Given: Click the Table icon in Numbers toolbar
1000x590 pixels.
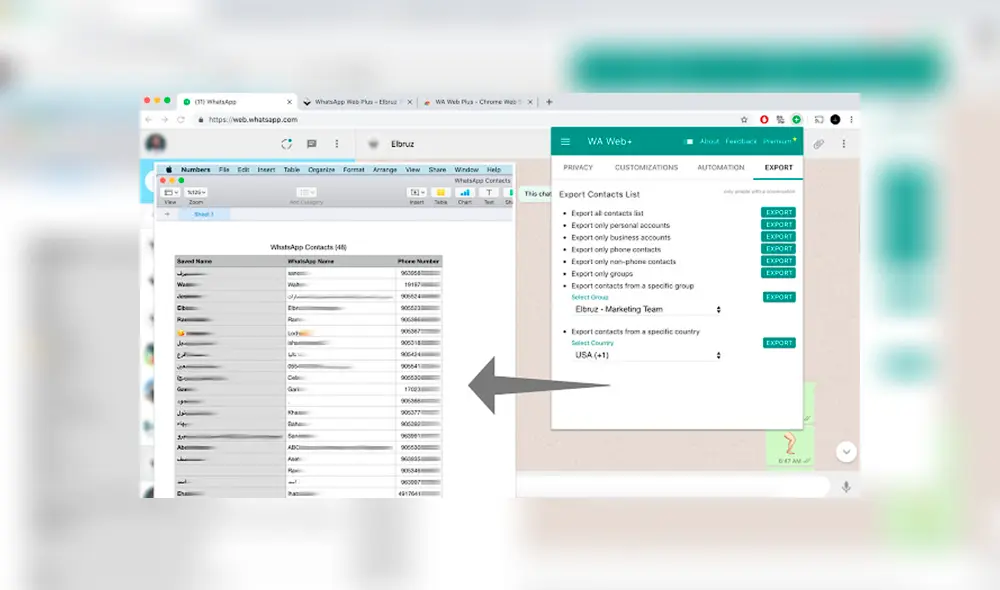Looking at the screenshot, I should pyautogui.click(x=440, y=192).
